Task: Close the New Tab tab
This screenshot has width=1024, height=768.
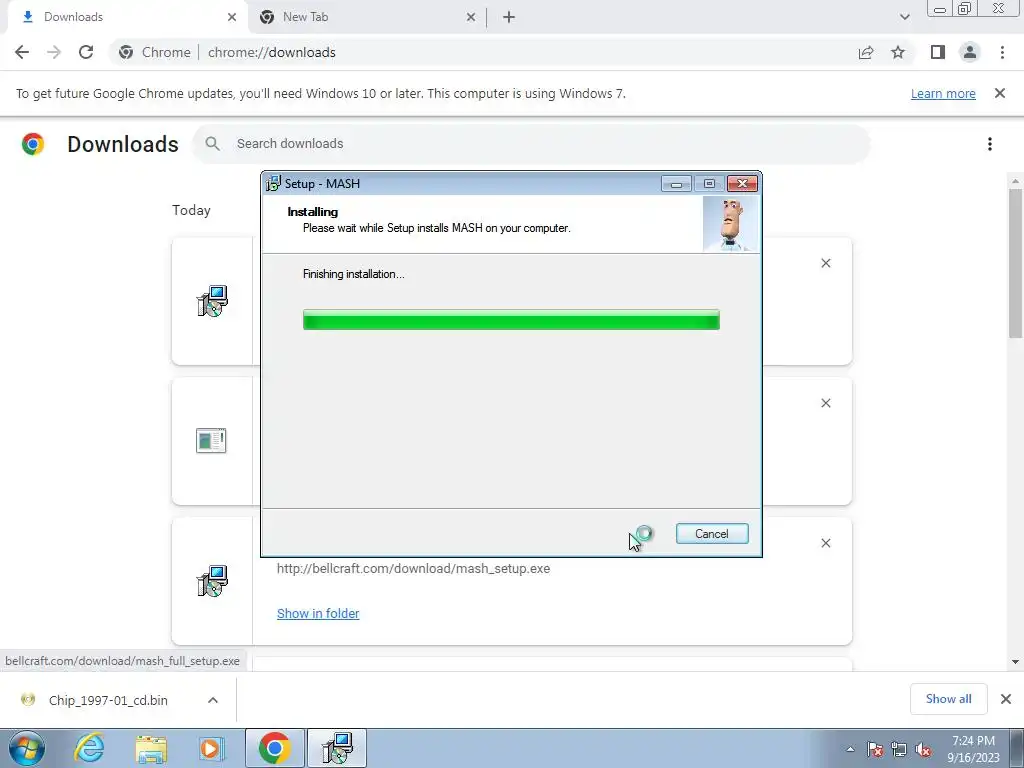Action: point(471,17)
